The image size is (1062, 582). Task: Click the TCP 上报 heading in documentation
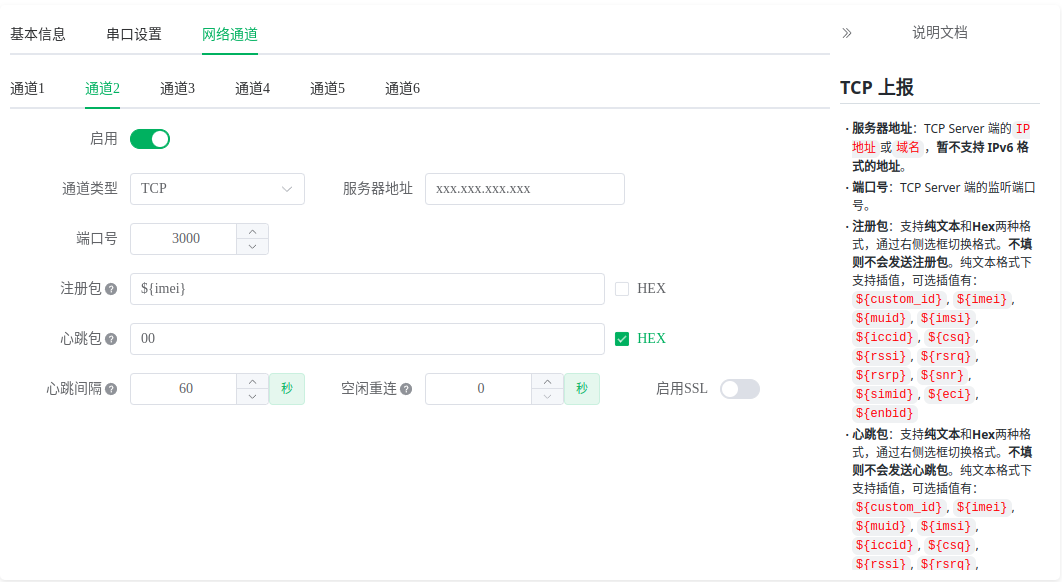click(x=877, y=87)
